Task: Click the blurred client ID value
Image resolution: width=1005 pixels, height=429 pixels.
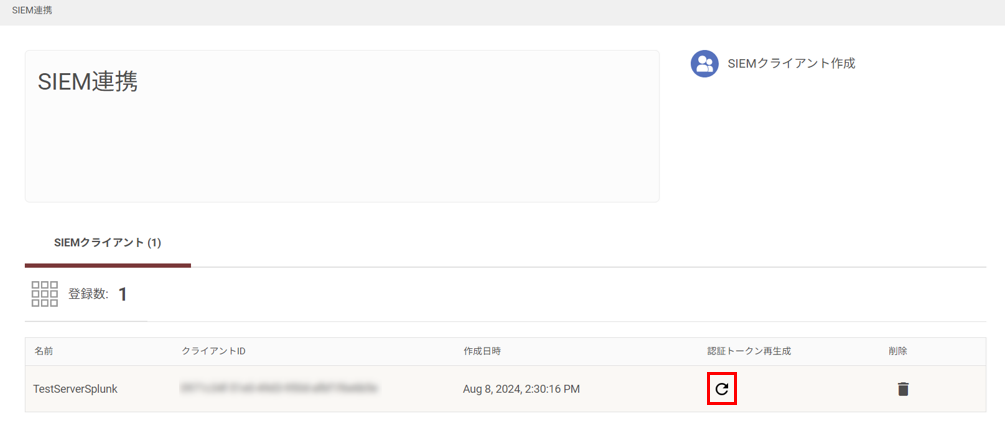Action: (278, 388)
